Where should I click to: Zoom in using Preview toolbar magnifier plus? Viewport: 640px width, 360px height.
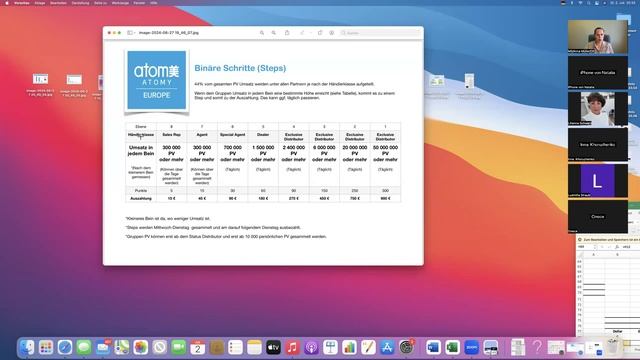[x=274, y=33]
